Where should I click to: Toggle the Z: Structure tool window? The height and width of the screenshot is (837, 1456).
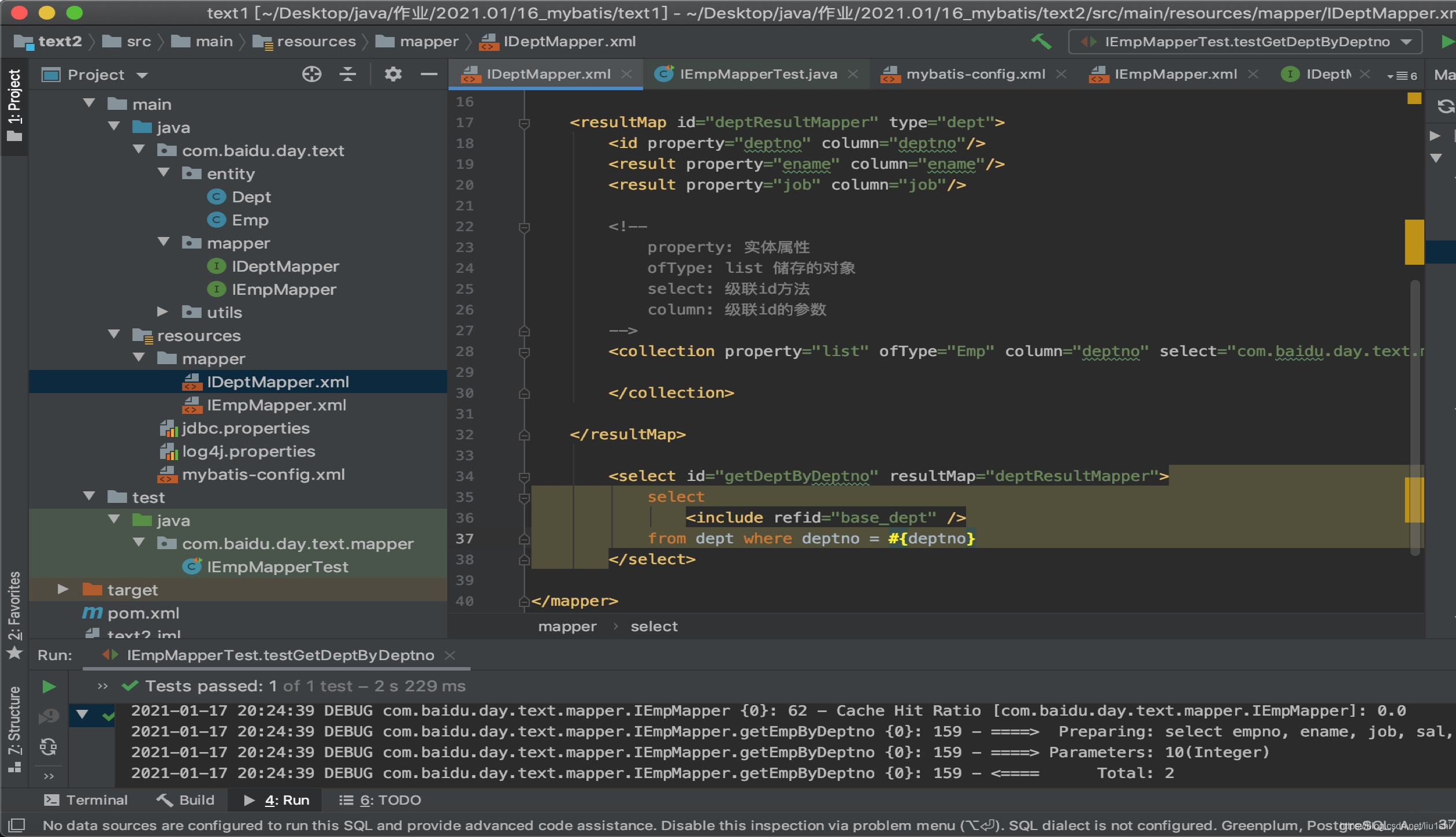[x=14, y=725]
